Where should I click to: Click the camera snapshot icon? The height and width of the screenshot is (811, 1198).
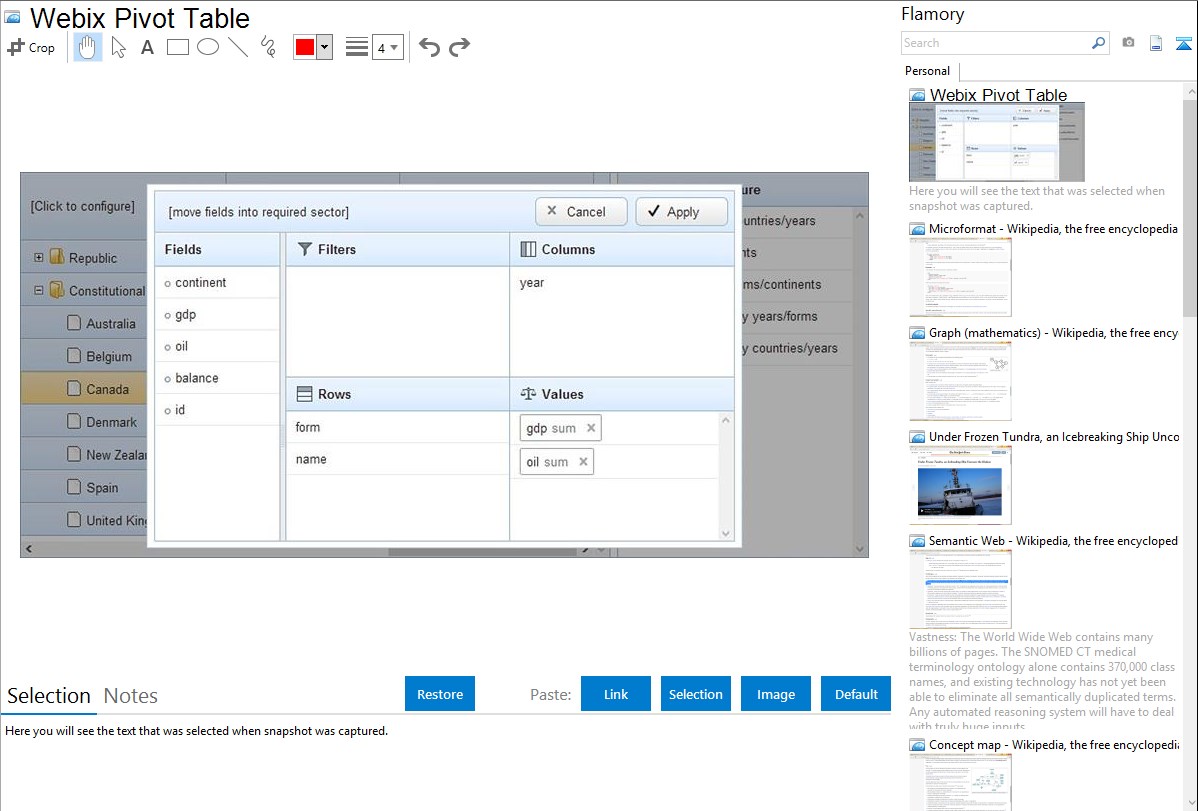click(1128, 43)
